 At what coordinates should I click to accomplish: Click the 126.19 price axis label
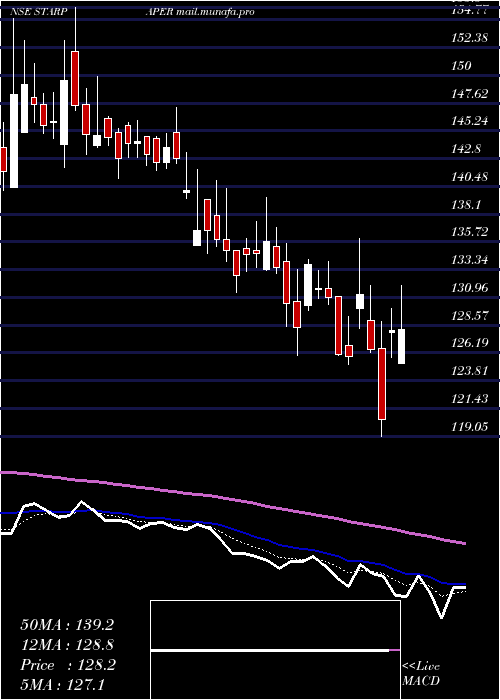(x=468, y=343)
